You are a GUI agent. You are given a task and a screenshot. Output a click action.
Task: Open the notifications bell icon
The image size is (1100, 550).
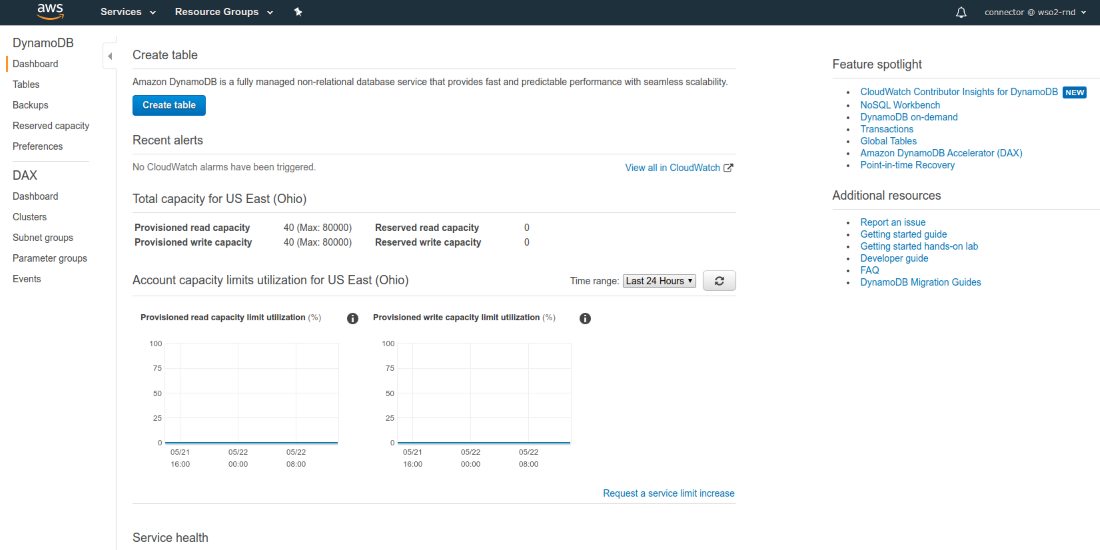click(x=961, y=12)
